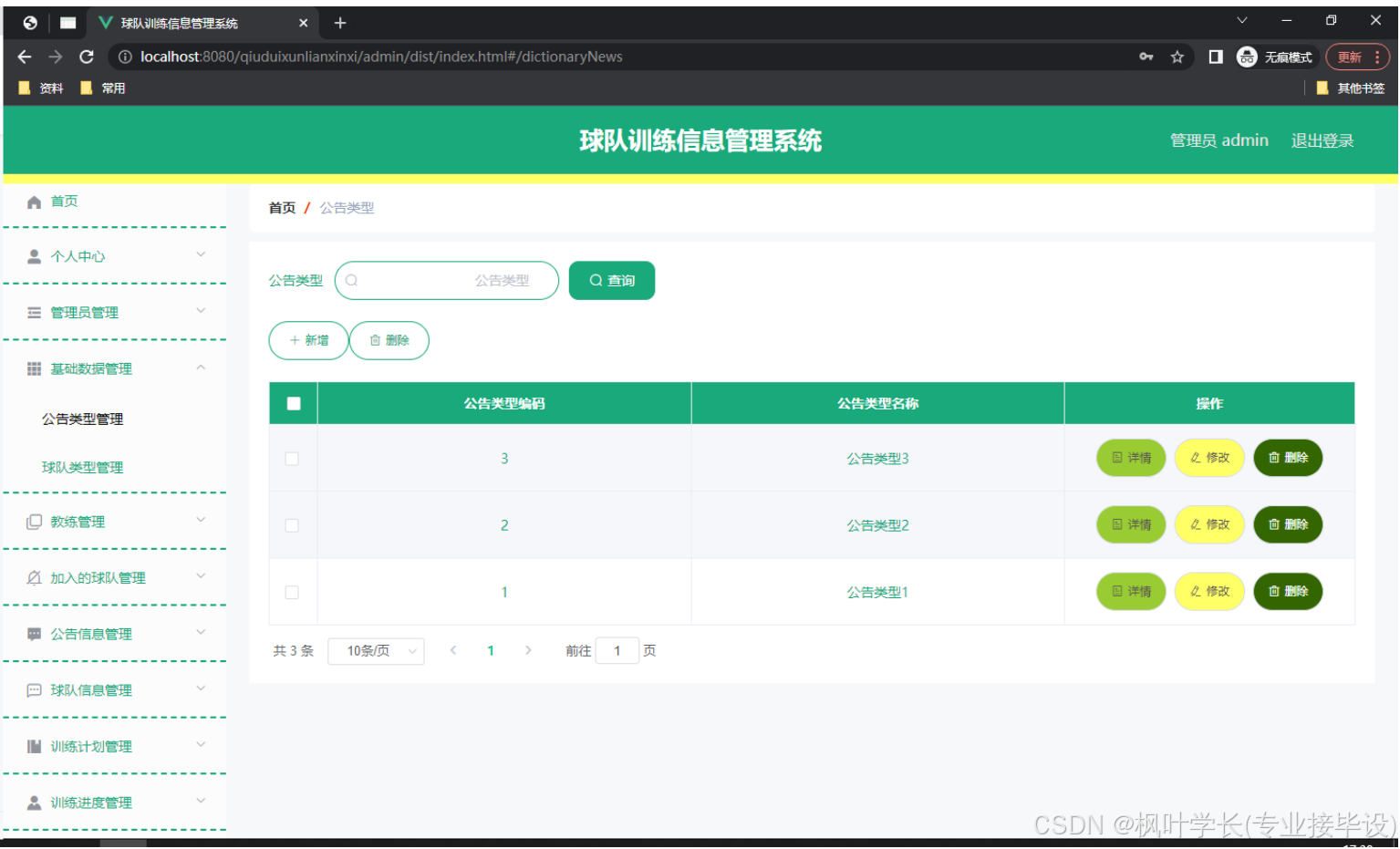The height and width of the screenshot is (849, 1400).
Task: Focus the 公告类型 search input field
Action: click(447, 281)
